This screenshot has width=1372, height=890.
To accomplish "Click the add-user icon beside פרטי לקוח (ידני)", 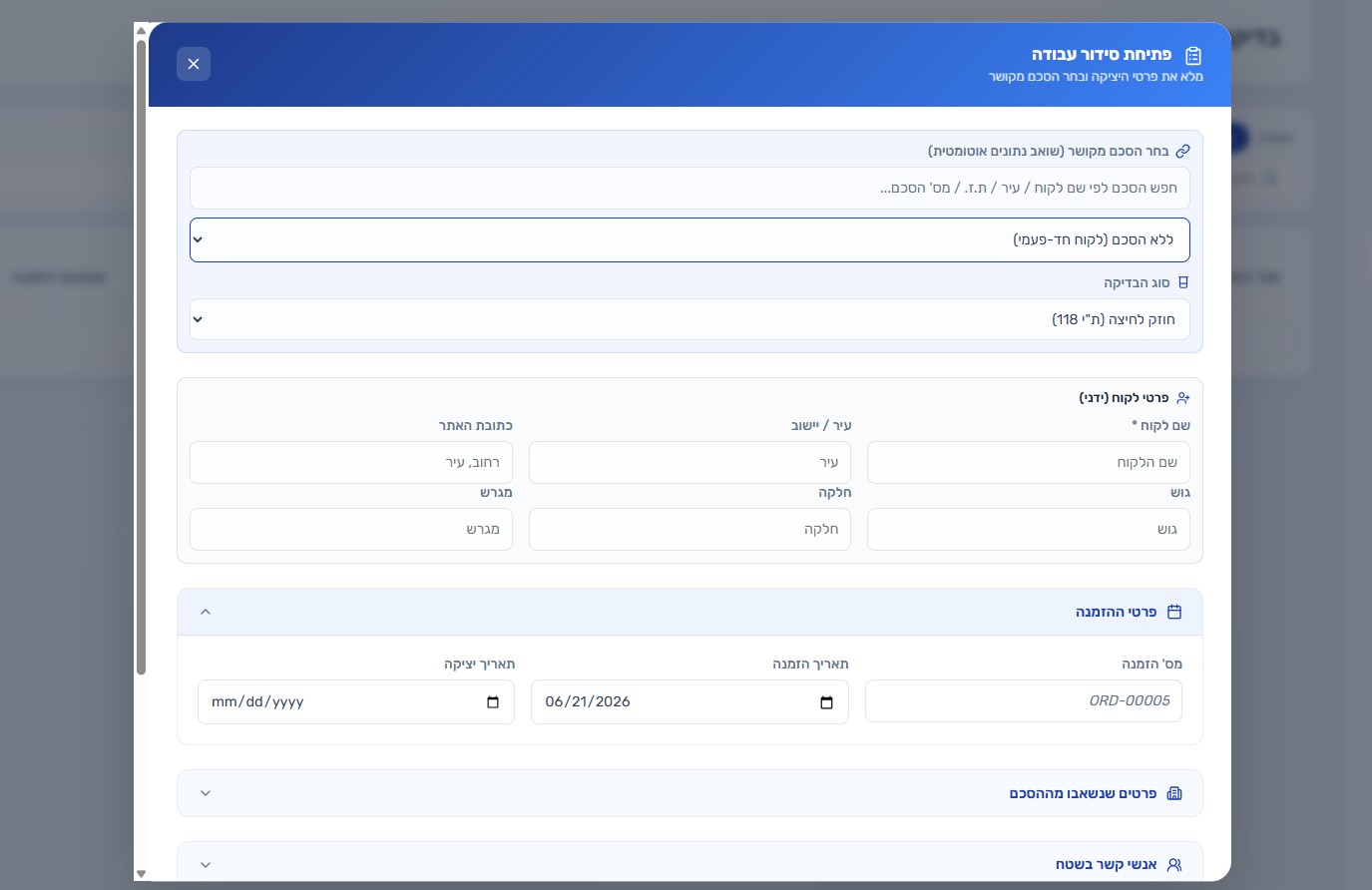I will [1183, 398].
